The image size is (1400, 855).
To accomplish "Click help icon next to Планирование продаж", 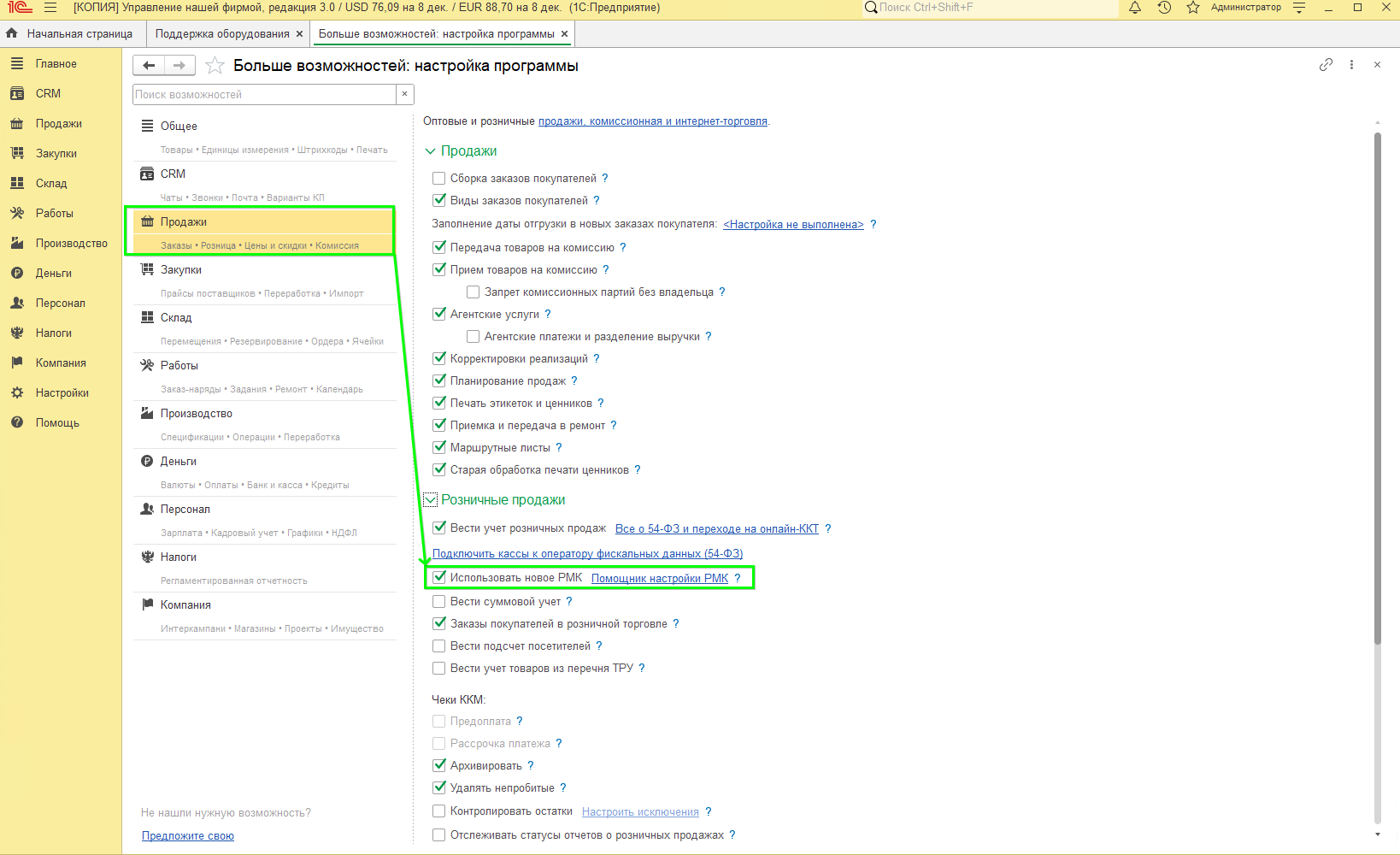I will point(574,381).
